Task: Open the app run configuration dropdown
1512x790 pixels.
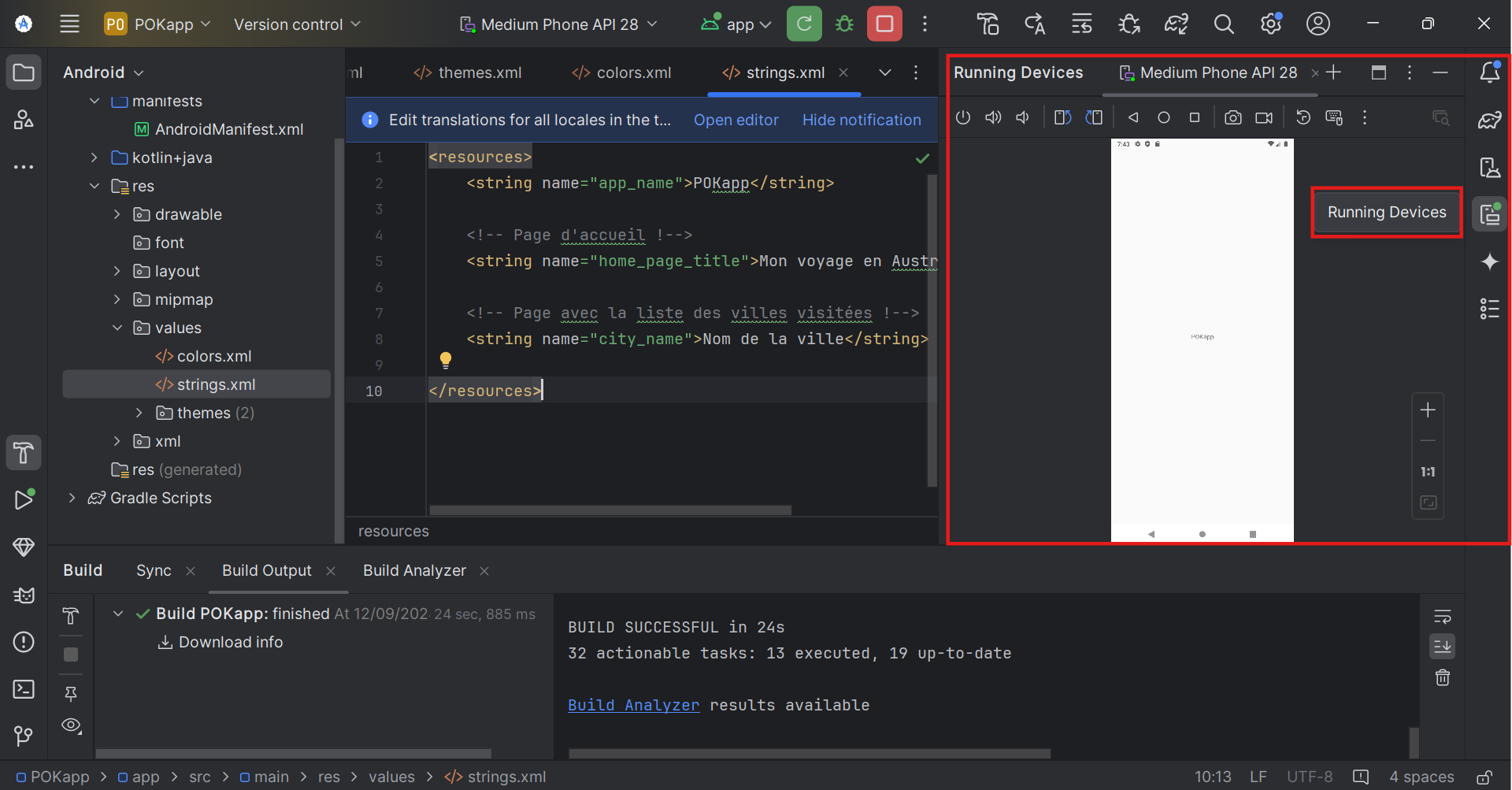Action: click(x=736, y=24)
